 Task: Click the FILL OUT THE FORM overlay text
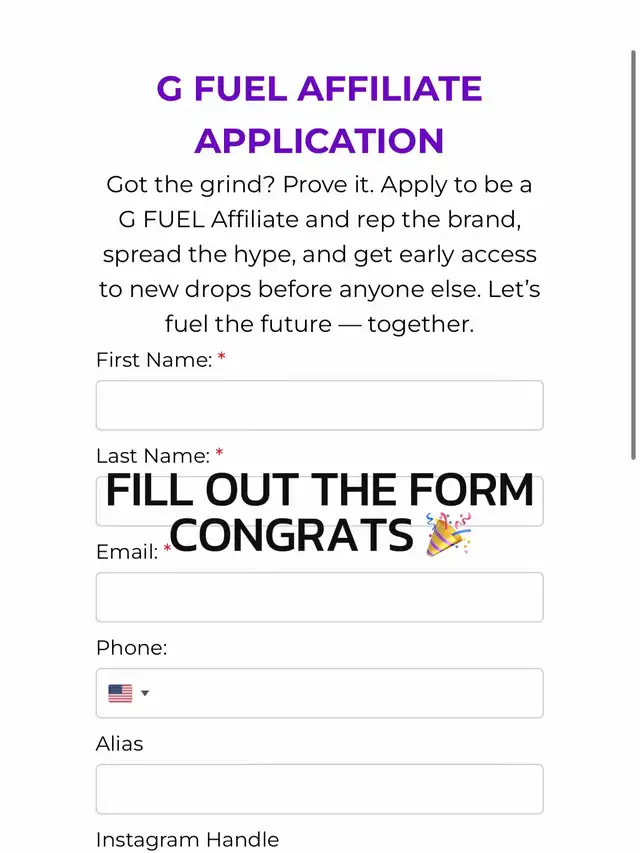click(319, 490)
